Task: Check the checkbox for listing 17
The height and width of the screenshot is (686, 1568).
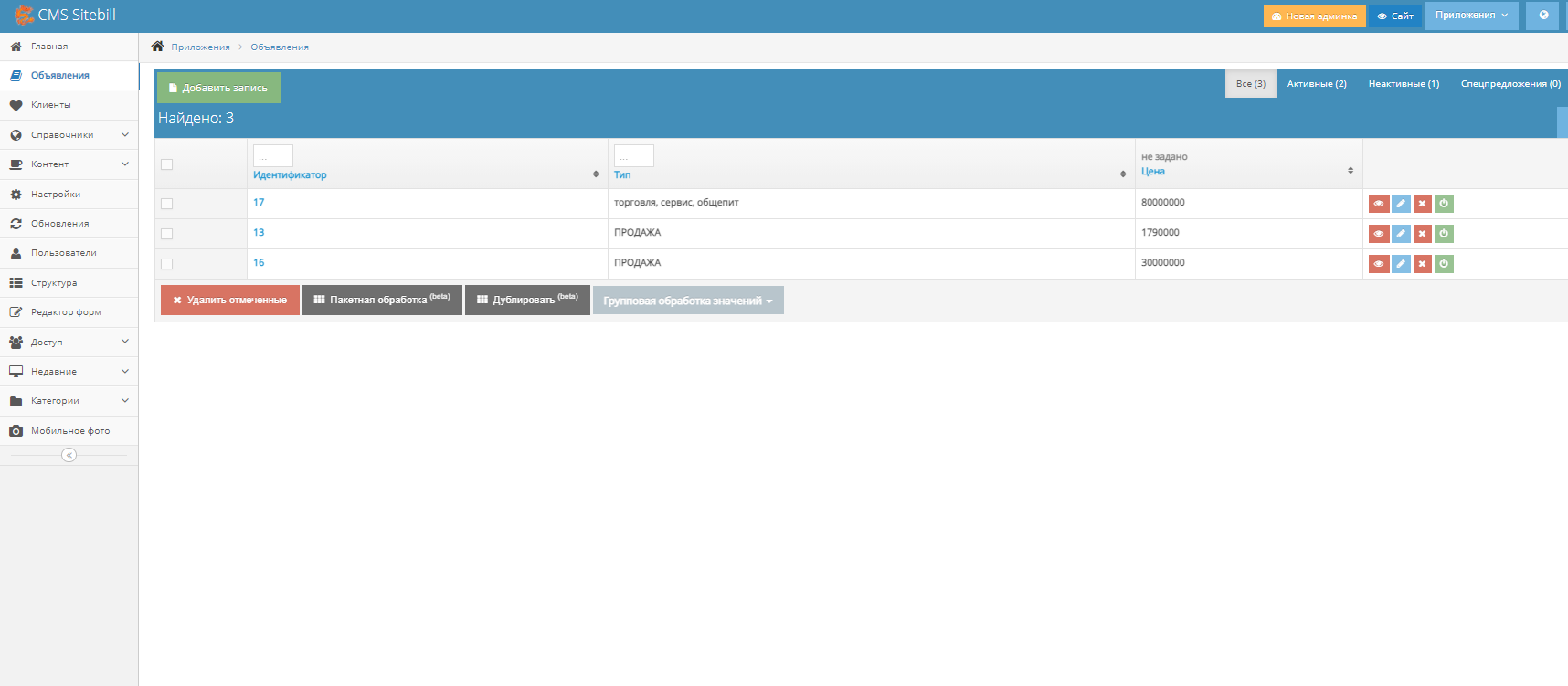Action: 166,204
